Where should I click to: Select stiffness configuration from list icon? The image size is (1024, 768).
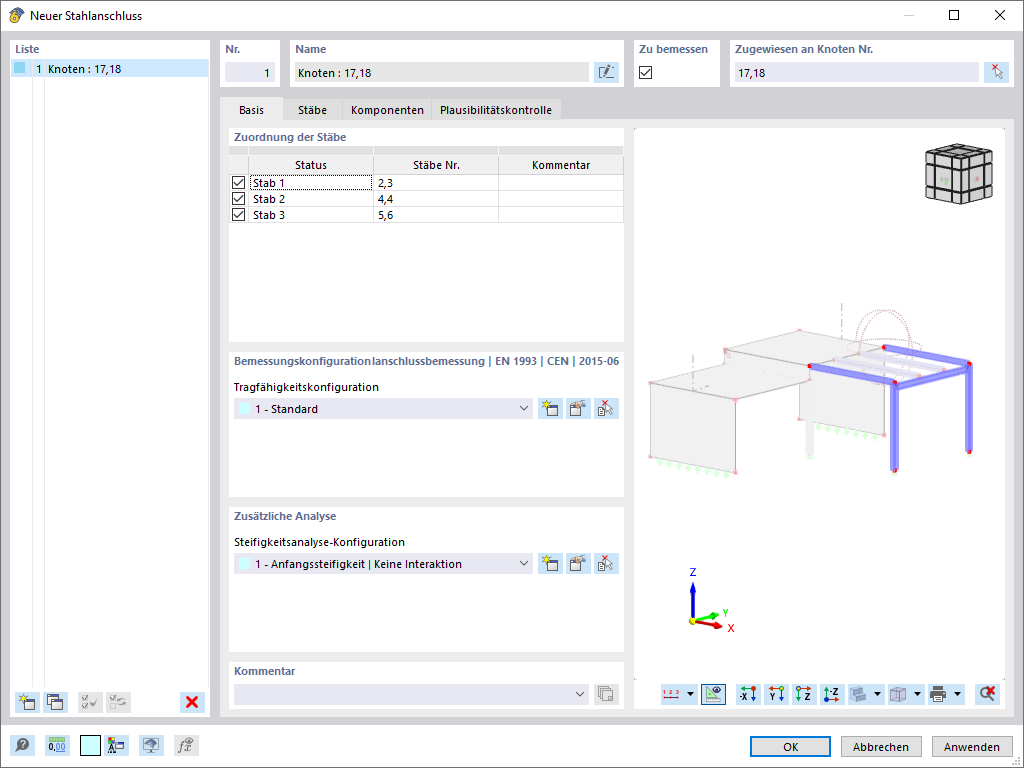click(x=606, y=564)
